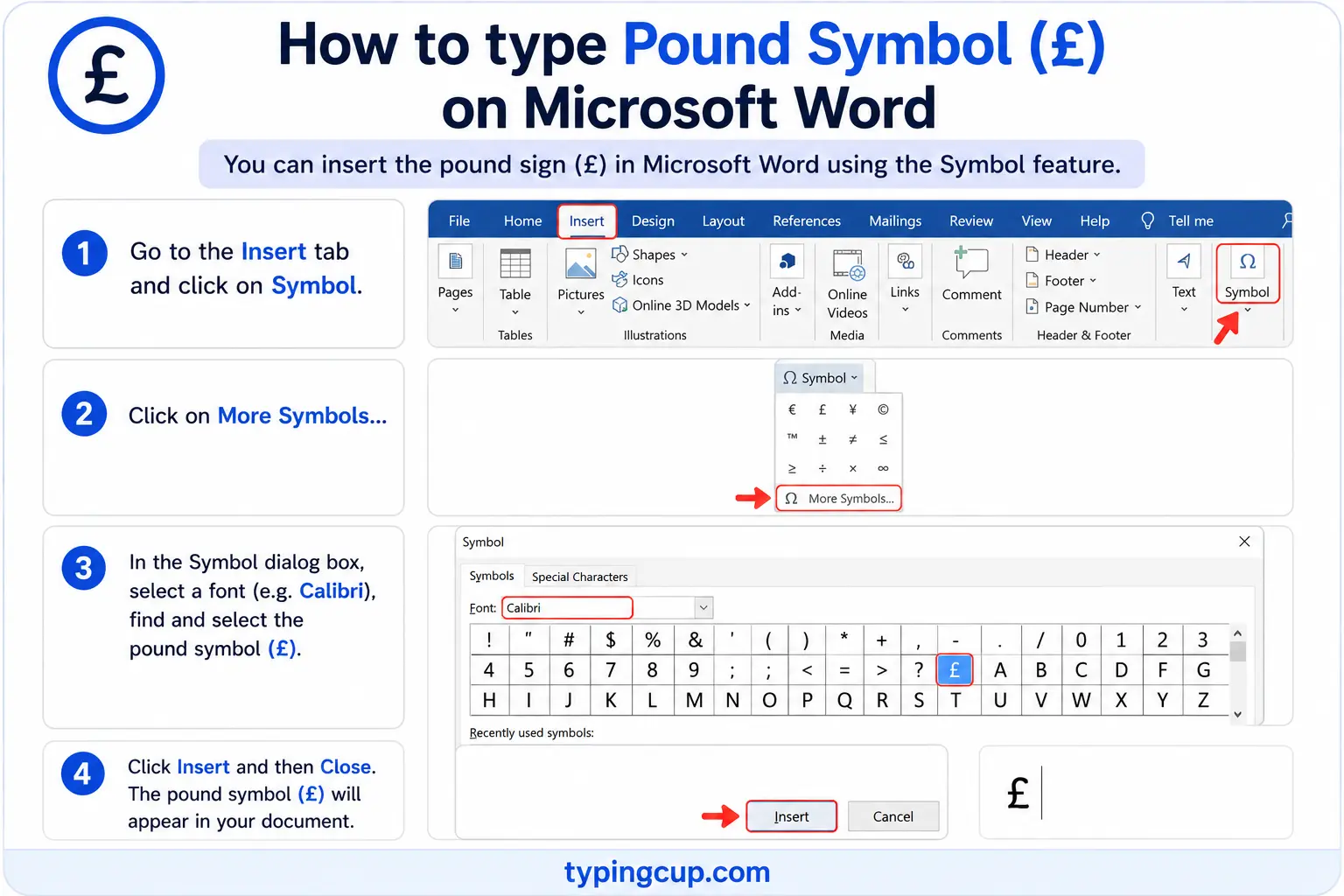Close the Symbol dialog box
This screenshot has height=896, width=1344.
click(x=1244, y=542)
